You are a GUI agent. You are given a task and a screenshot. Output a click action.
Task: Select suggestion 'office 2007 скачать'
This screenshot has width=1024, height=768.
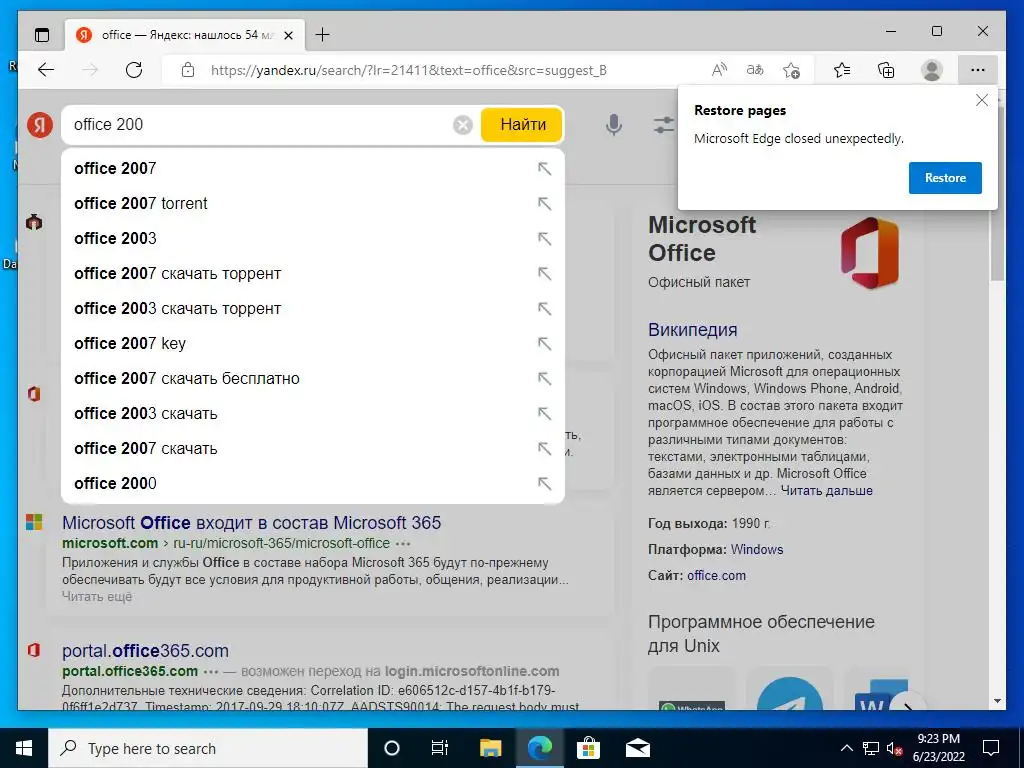(313, 448)
